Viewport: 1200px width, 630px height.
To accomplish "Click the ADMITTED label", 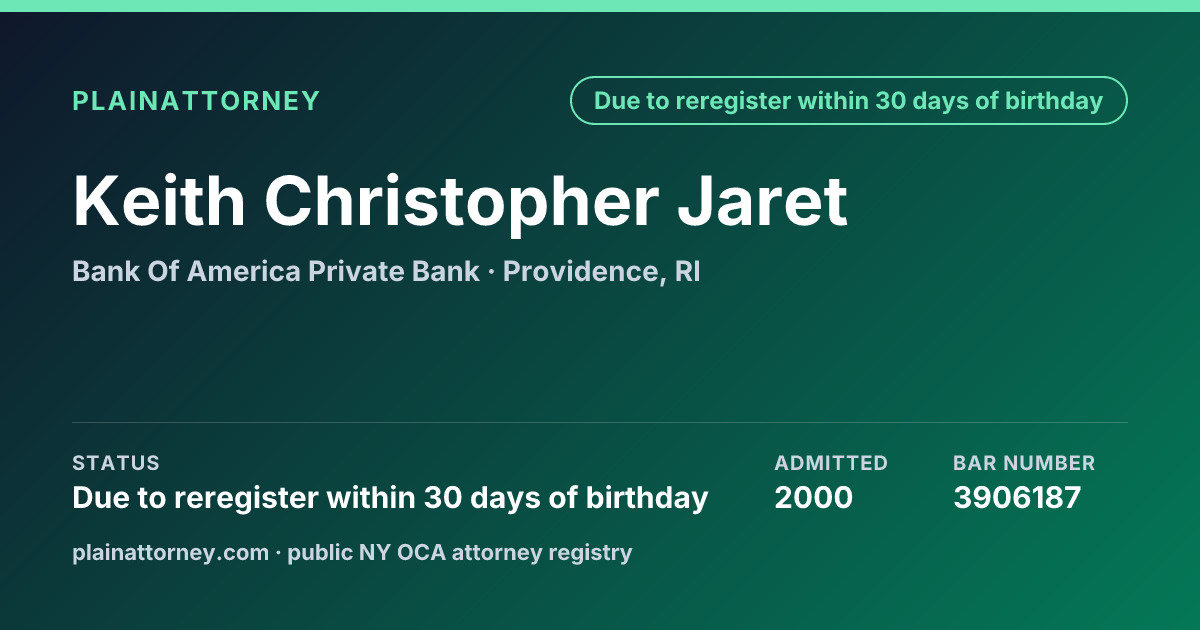I will tap(831, 463).
